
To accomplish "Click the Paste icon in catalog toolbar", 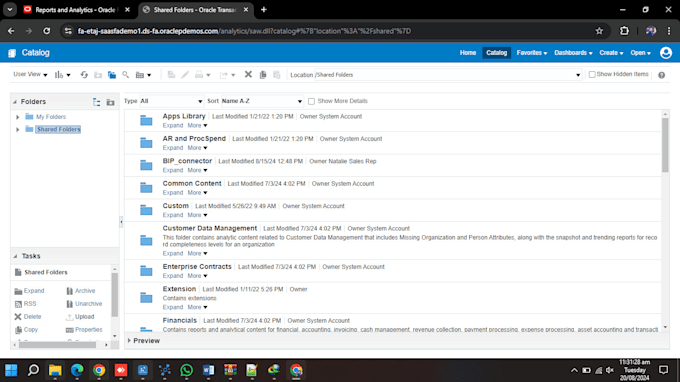I will 277,75.
